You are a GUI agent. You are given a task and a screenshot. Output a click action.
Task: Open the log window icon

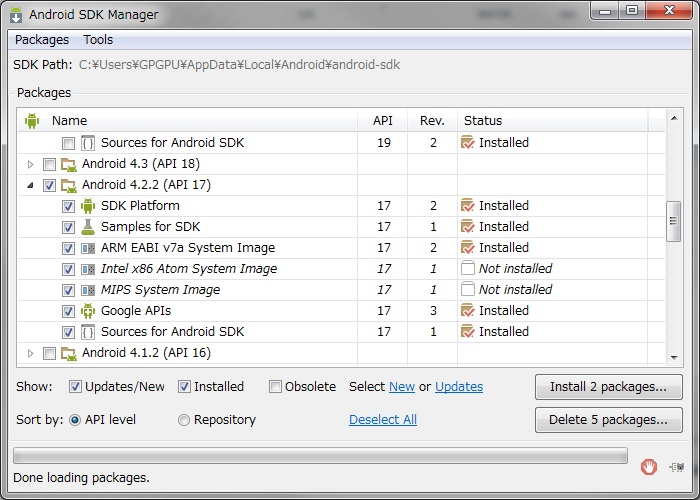tap(677, 466)
